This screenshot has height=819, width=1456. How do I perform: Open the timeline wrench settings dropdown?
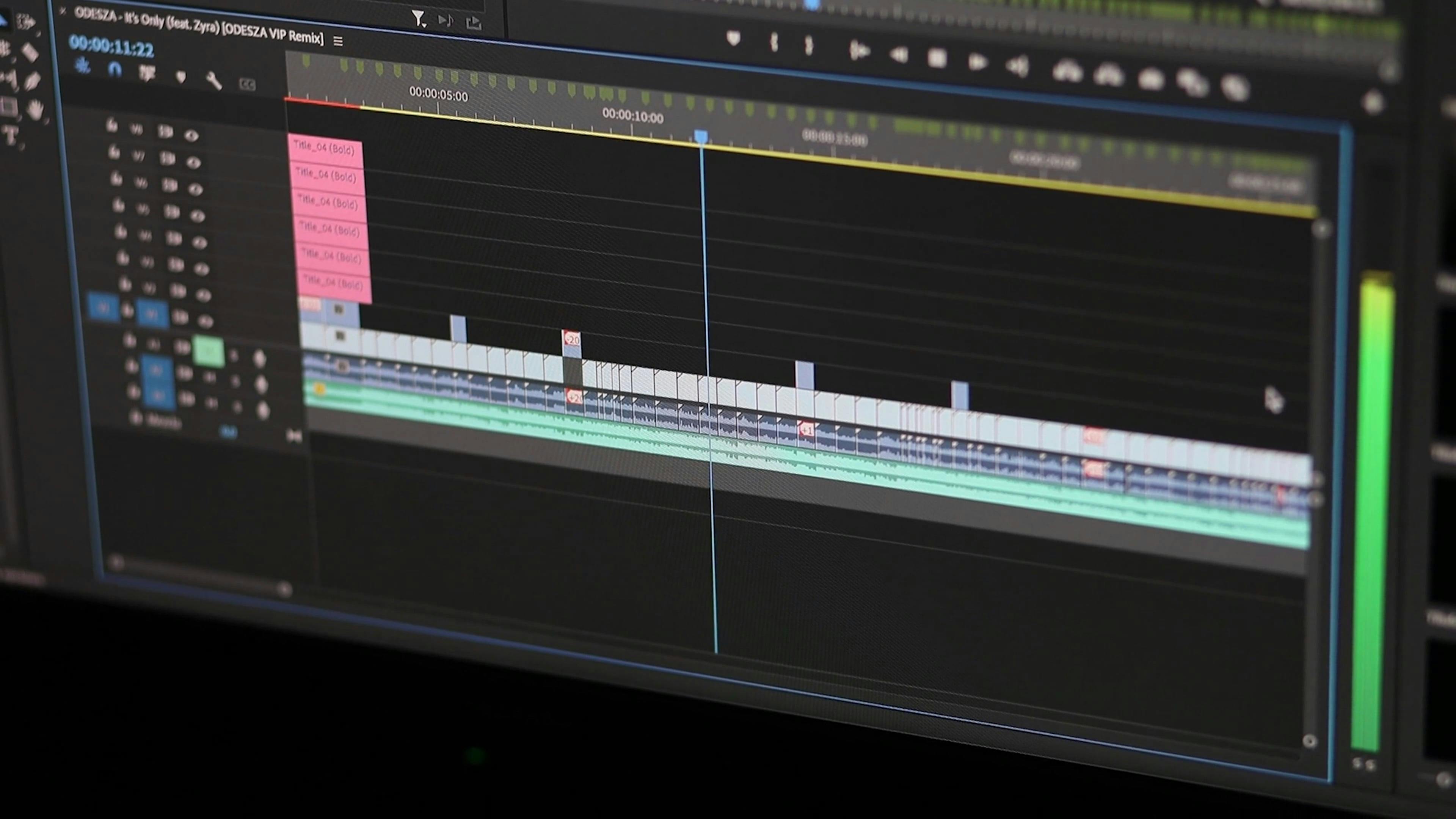(213, 81)
